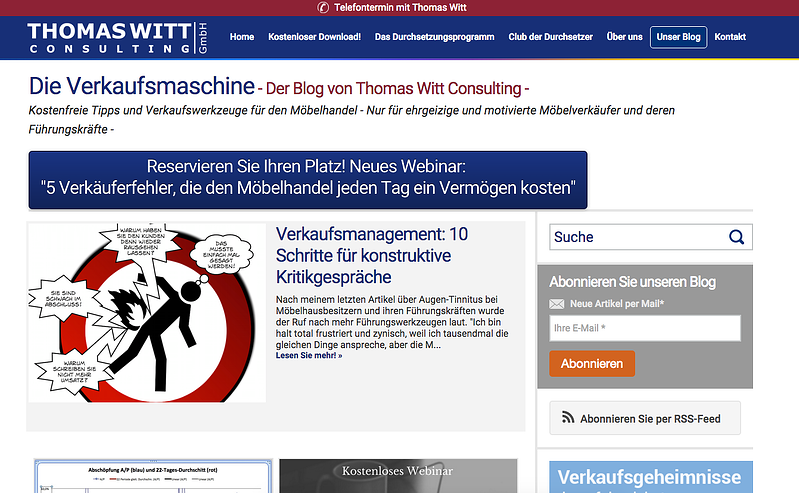799x493 pixels.
Task: Open the Verkaufsmanagement 10 Schritte article headline
Action: click(x=372, y=255)
